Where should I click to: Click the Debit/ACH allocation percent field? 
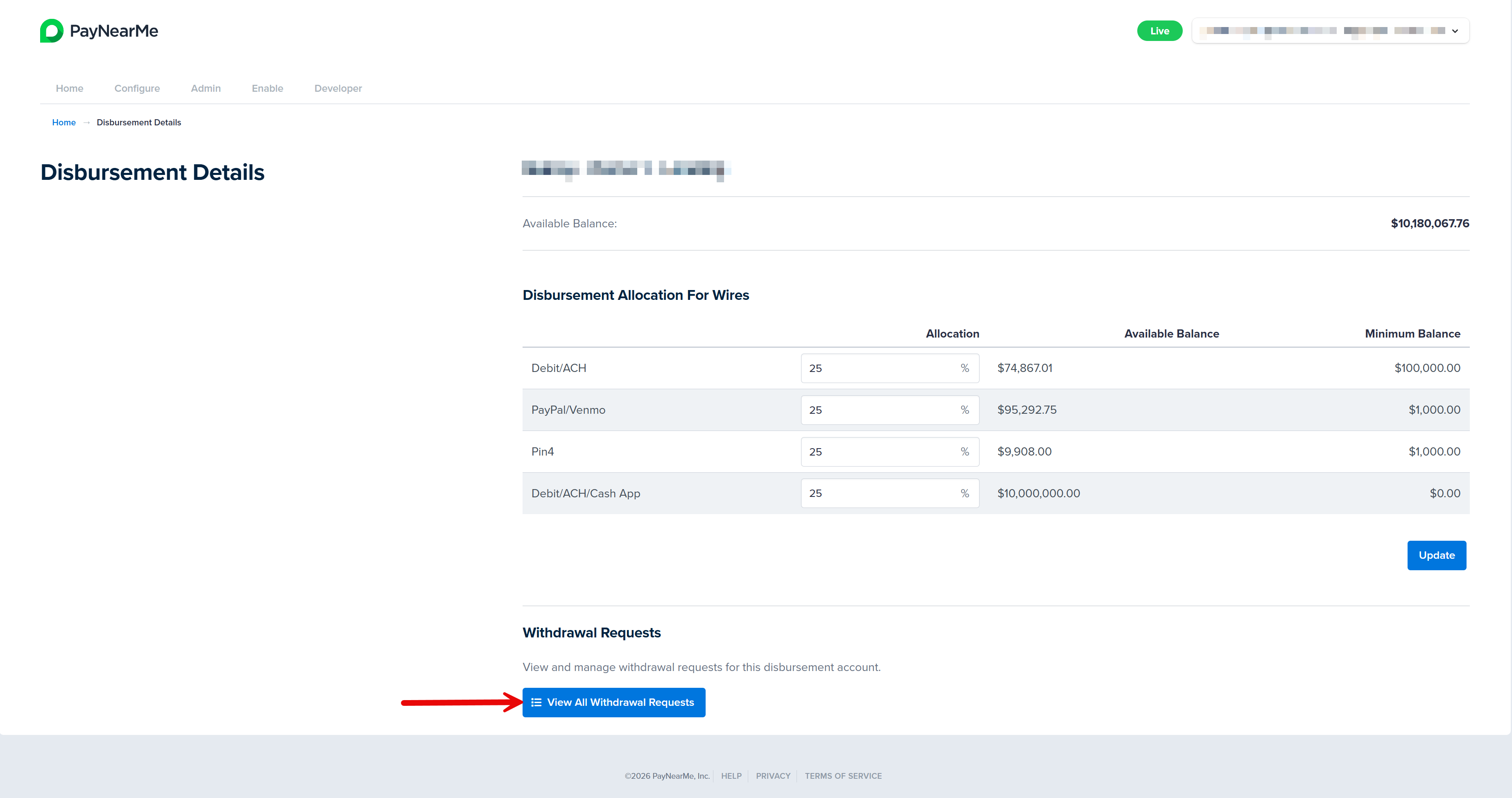[x=889, y=368]
